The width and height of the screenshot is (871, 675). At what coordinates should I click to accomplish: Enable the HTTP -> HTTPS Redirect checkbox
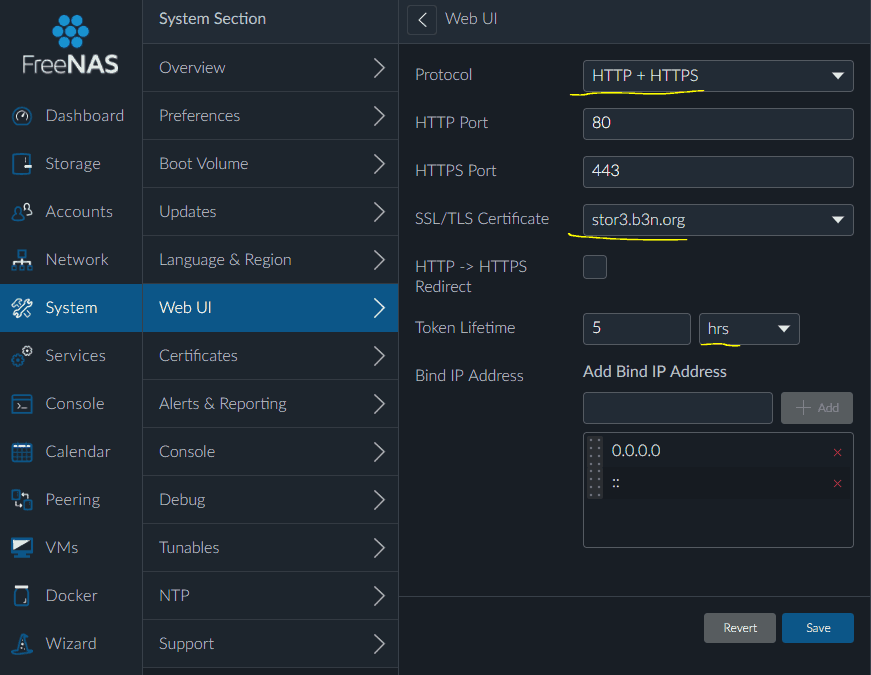594,267
